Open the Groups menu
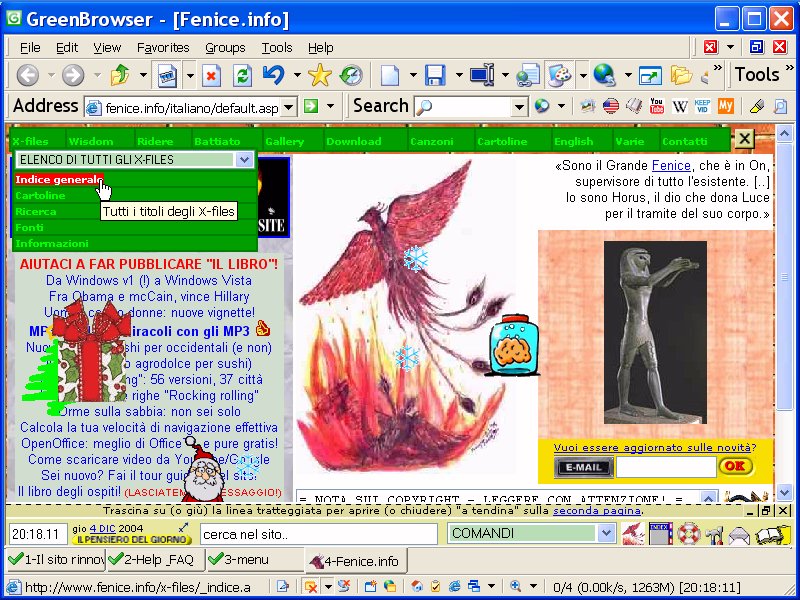800x600 pixels. pyautogui.click(x=225, y=47)
